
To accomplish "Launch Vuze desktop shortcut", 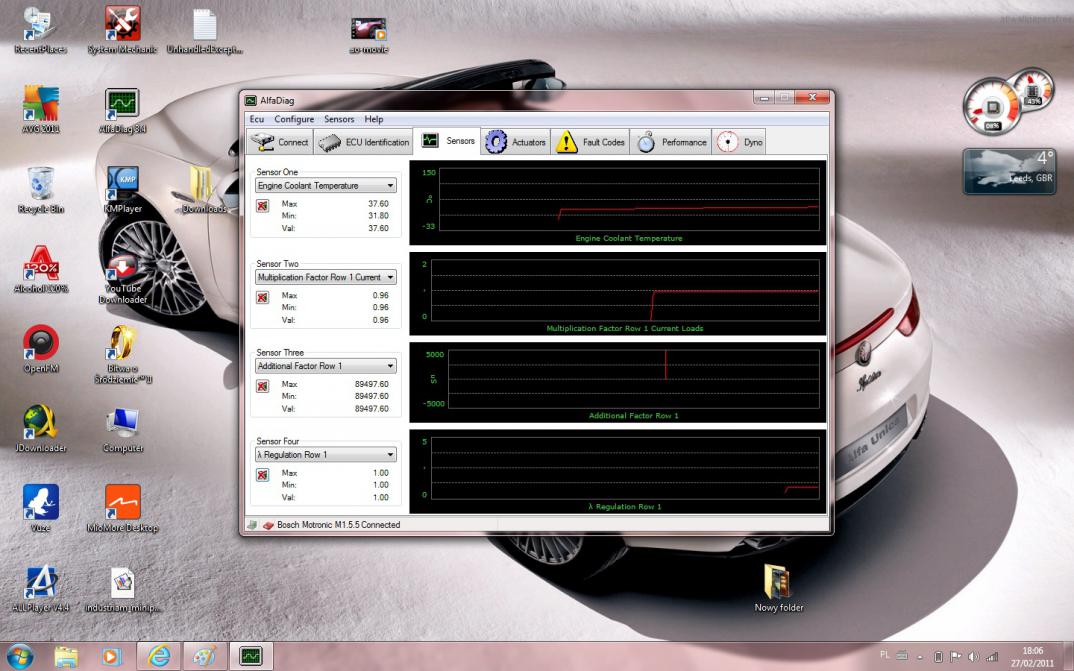I will [x=40, y=508].
